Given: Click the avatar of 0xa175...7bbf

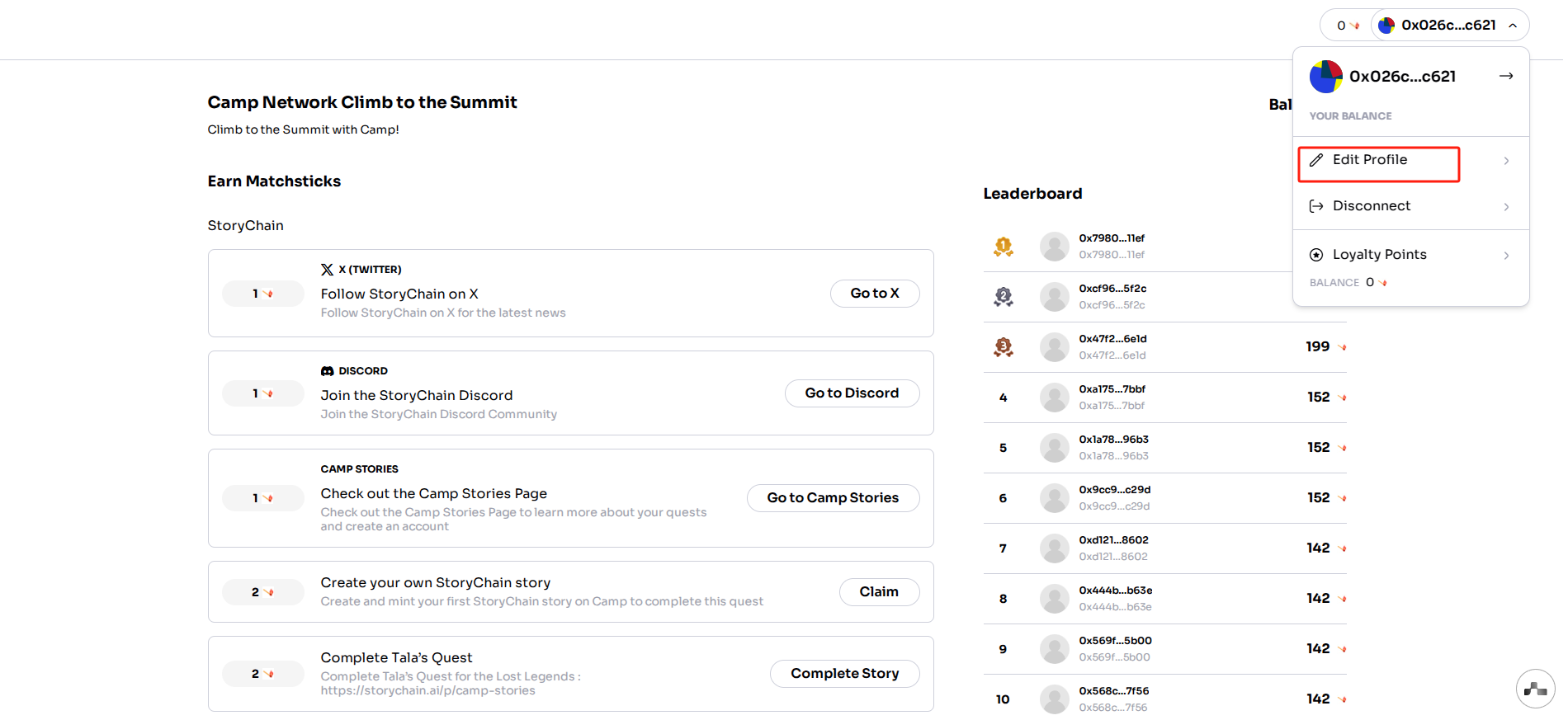Looking at the screenshot, I should (x=1055, y=398).
